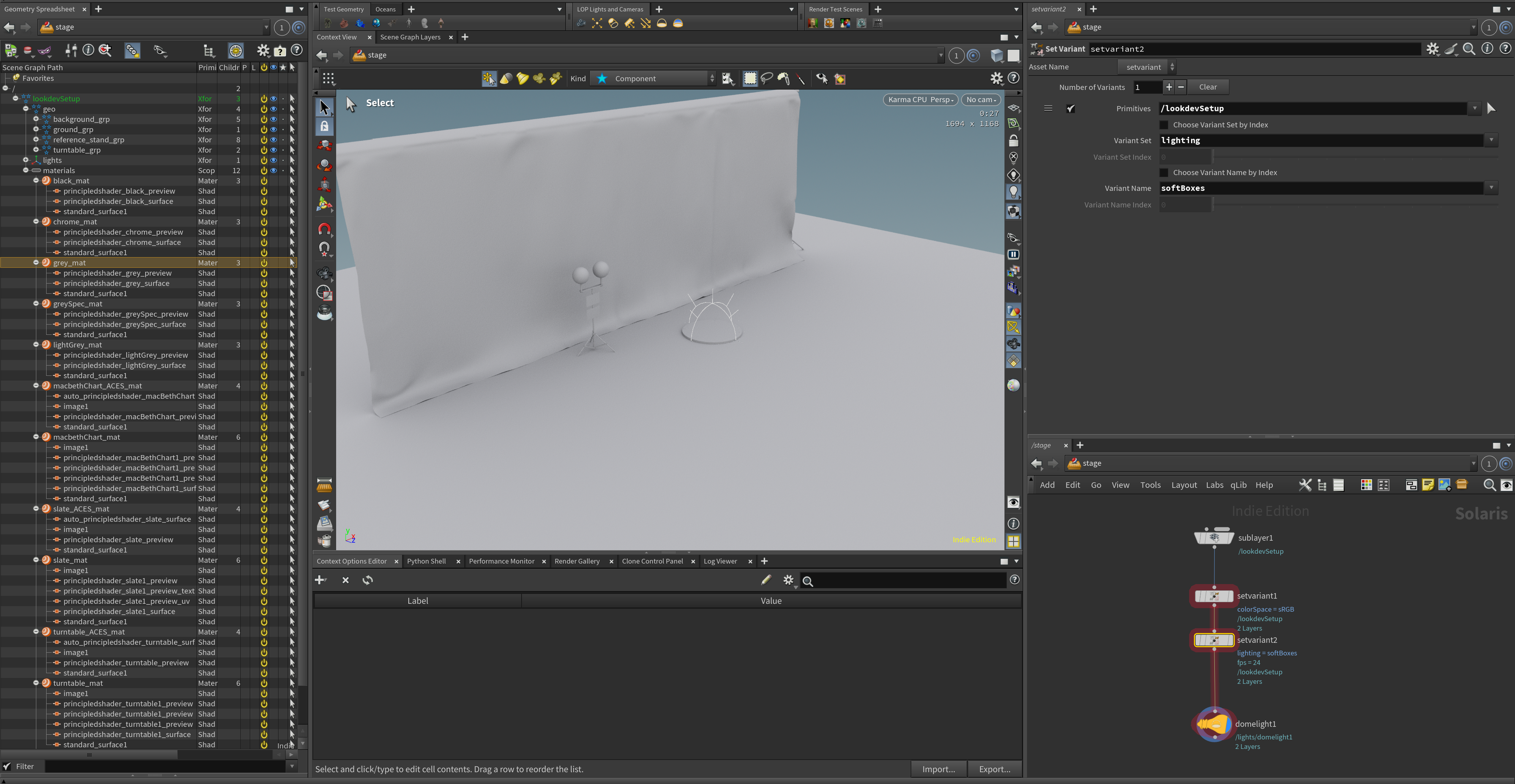The height and width of the screenshot is (784, 1515).
Task: Click the Variant Name input field
Action: click(x=1321, y=188)
